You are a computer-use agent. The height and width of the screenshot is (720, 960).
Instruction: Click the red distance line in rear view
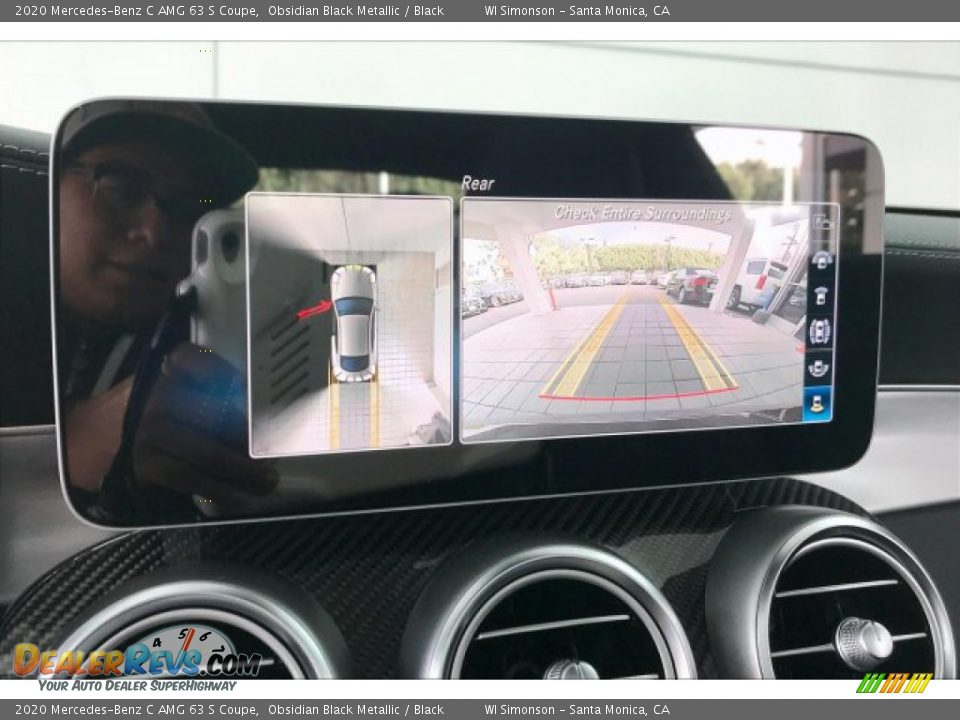point(638,397)
